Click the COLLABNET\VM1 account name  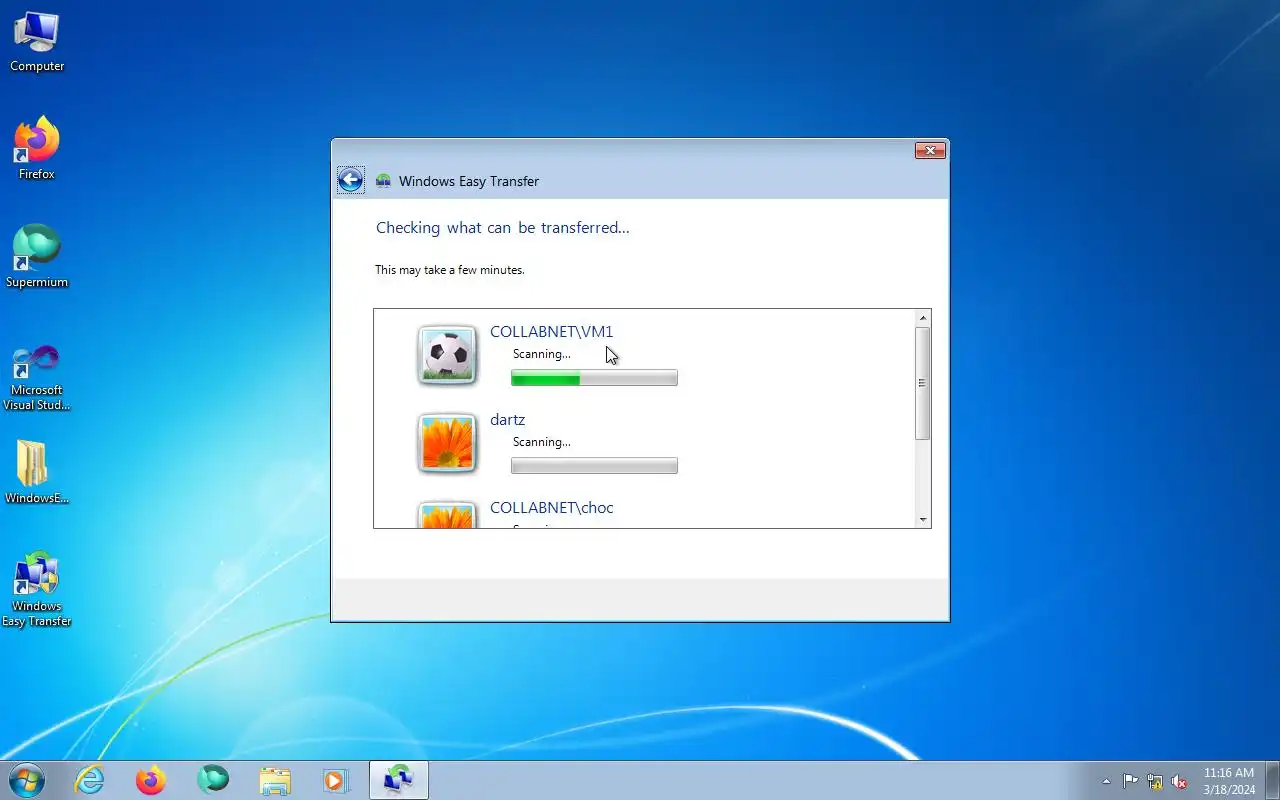coord(551,332)
